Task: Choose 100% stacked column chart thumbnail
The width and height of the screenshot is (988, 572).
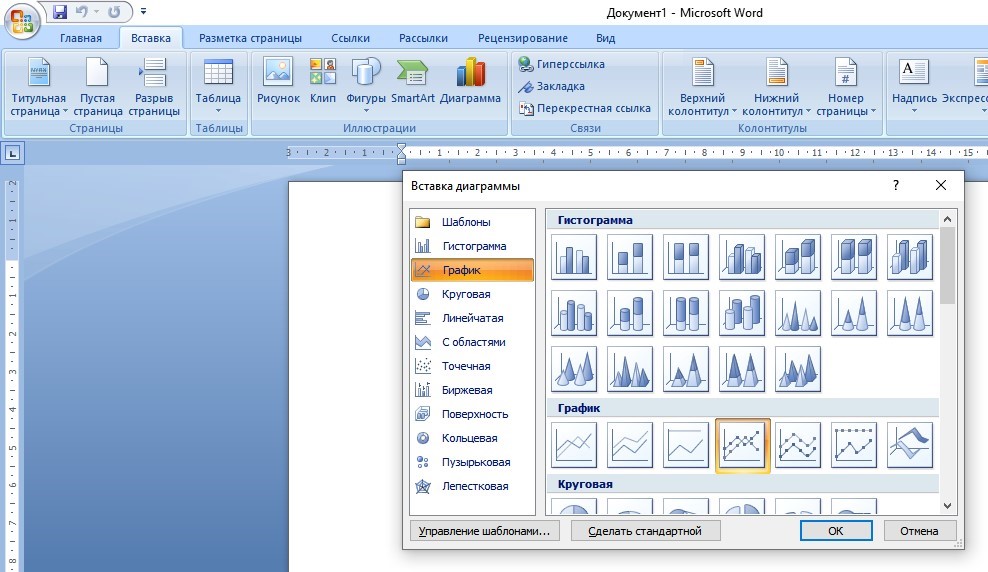Action: 686,257
